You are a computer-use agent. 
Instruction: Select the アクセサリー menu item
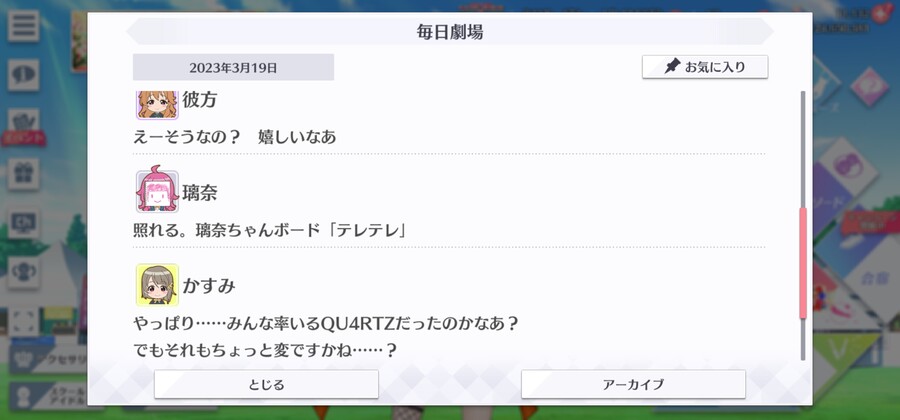pyautogui.click(x=48, y=360)
